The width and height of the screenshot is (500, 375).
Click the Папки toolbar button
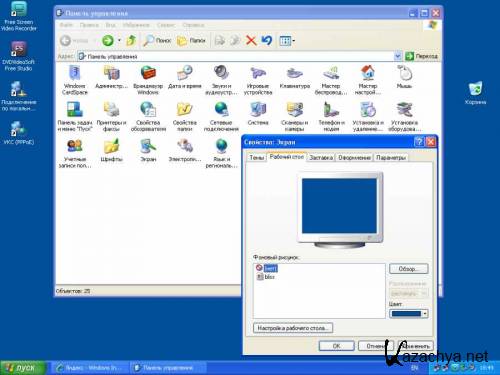[x=191, y=41]
